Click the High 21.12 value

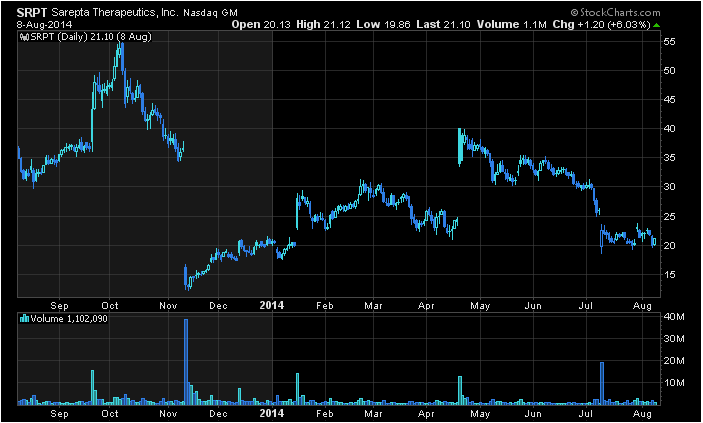[x=323, y=24]
